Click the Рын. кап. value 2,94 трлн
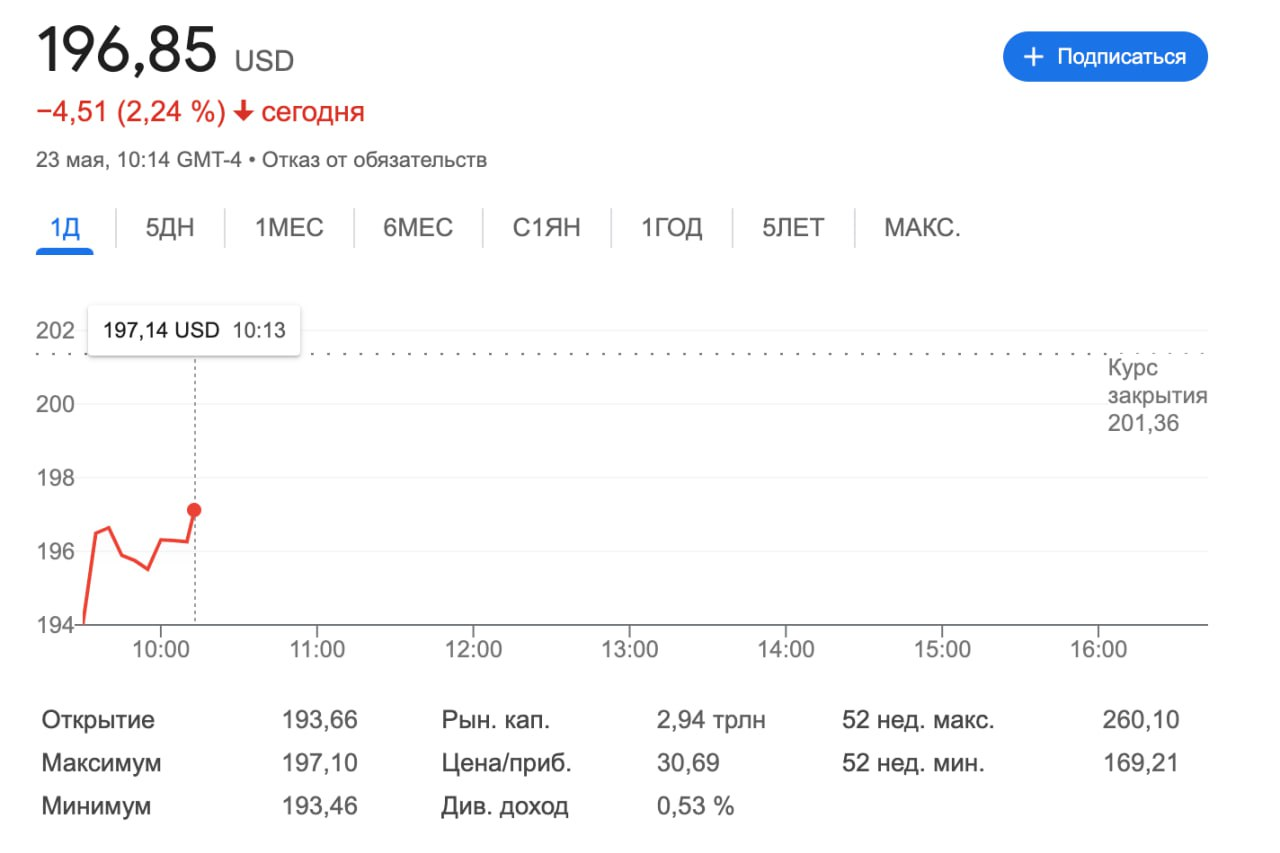This screenshot has height=853, width=1280. click(711, 720)
